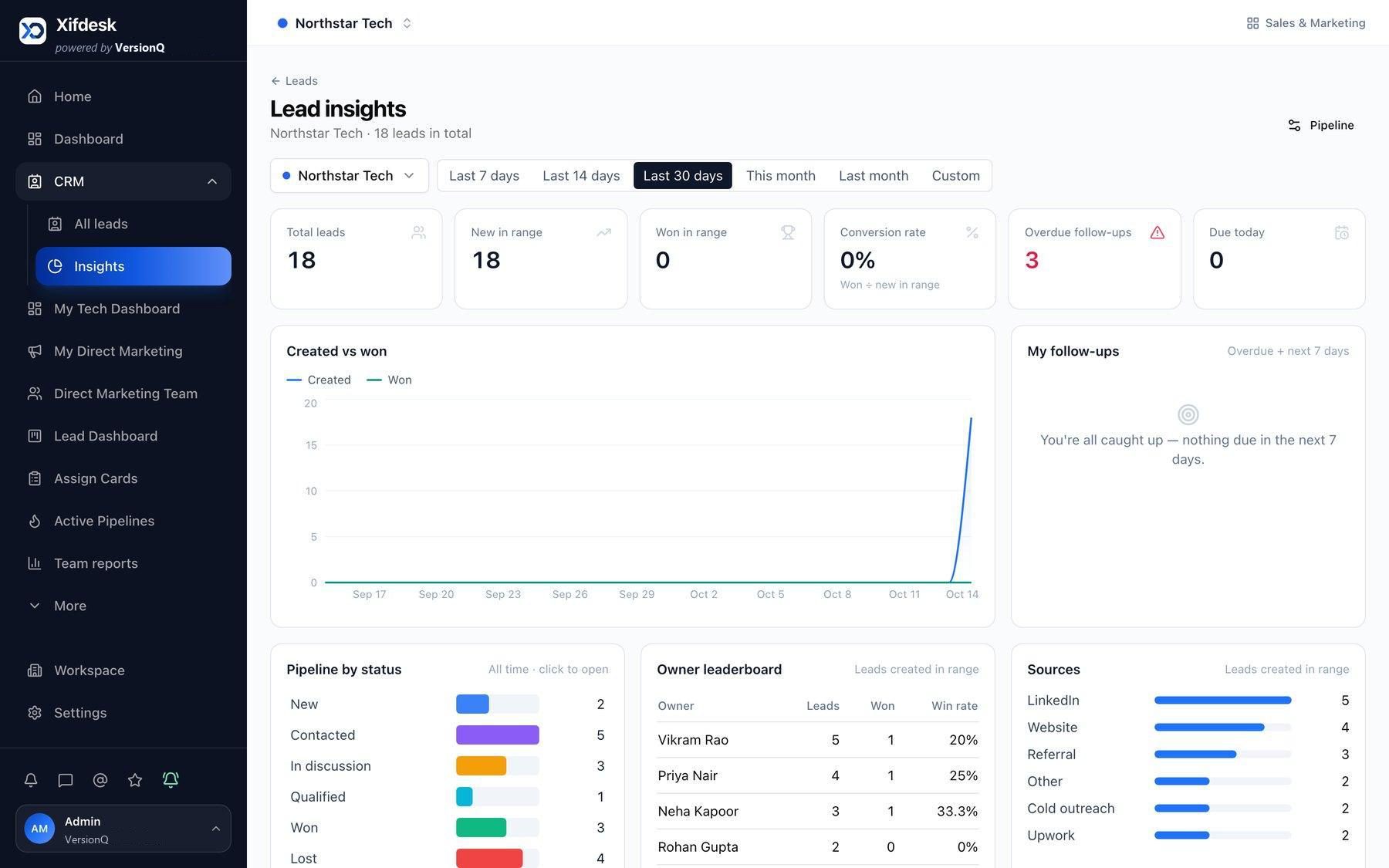Toggle the Won series in legend
Image resolution: width=1389 pixels, height=868 pixels.
coord(389,380)
